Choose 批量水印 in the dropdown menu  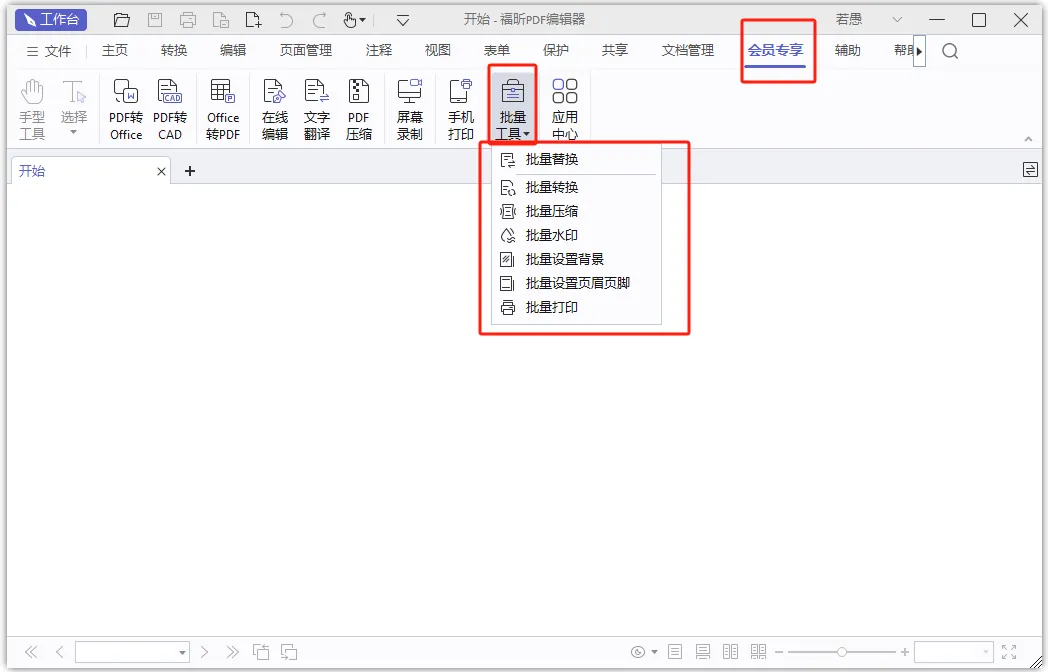(x=552, y=235)
